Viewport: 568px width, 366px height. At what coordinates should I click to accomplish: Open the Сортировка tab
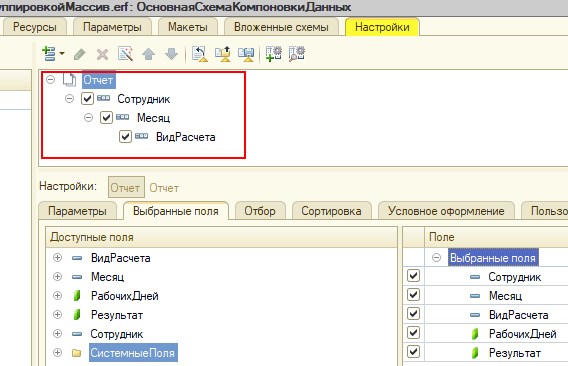331,211
